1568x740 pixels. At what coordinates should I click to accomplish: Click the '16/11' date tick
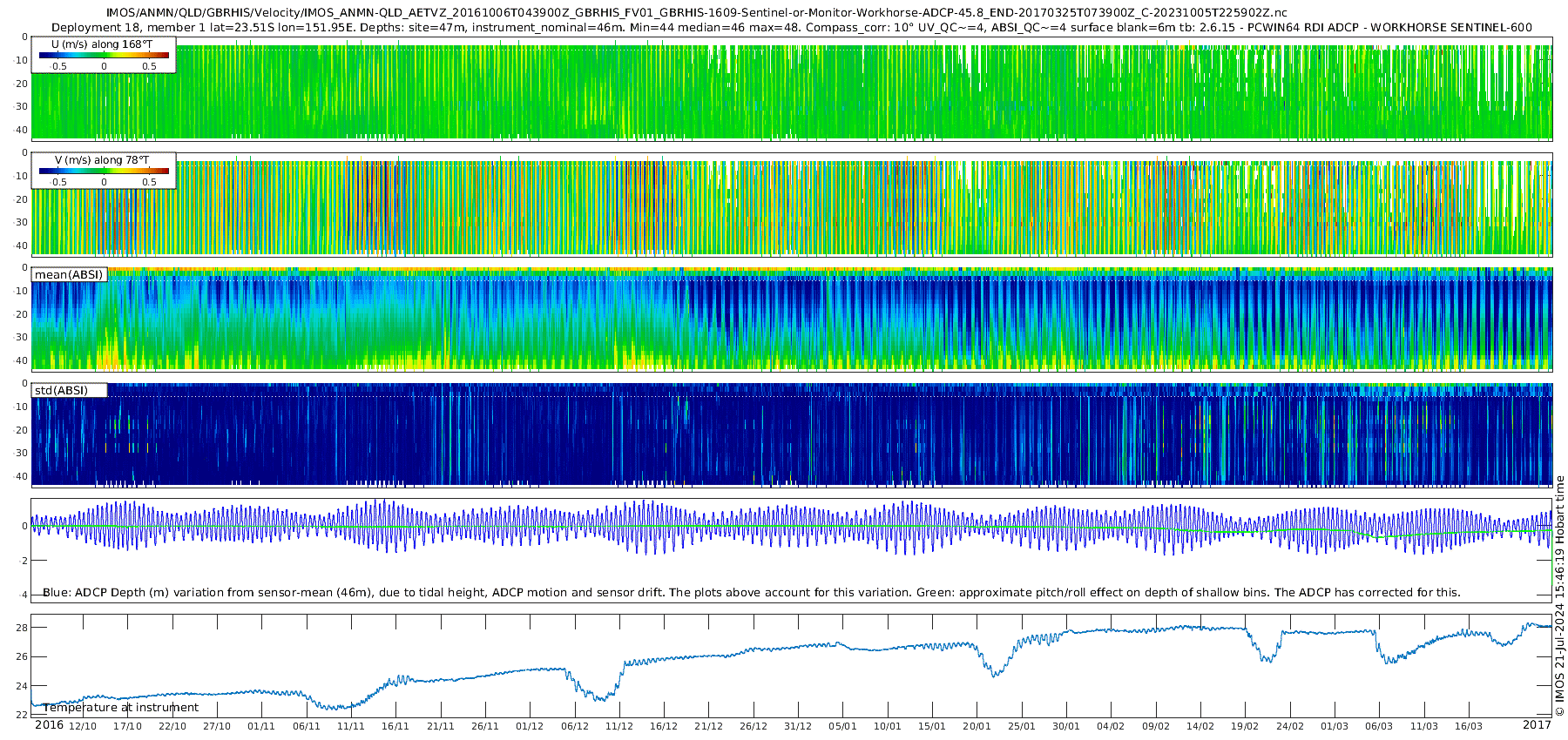[x=395, y=726]
